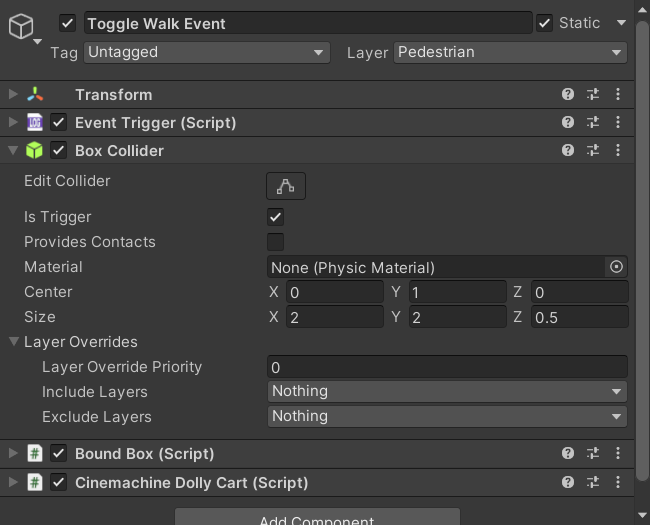Collapse the Layer Overrides foldout

[x=14, y=341]
